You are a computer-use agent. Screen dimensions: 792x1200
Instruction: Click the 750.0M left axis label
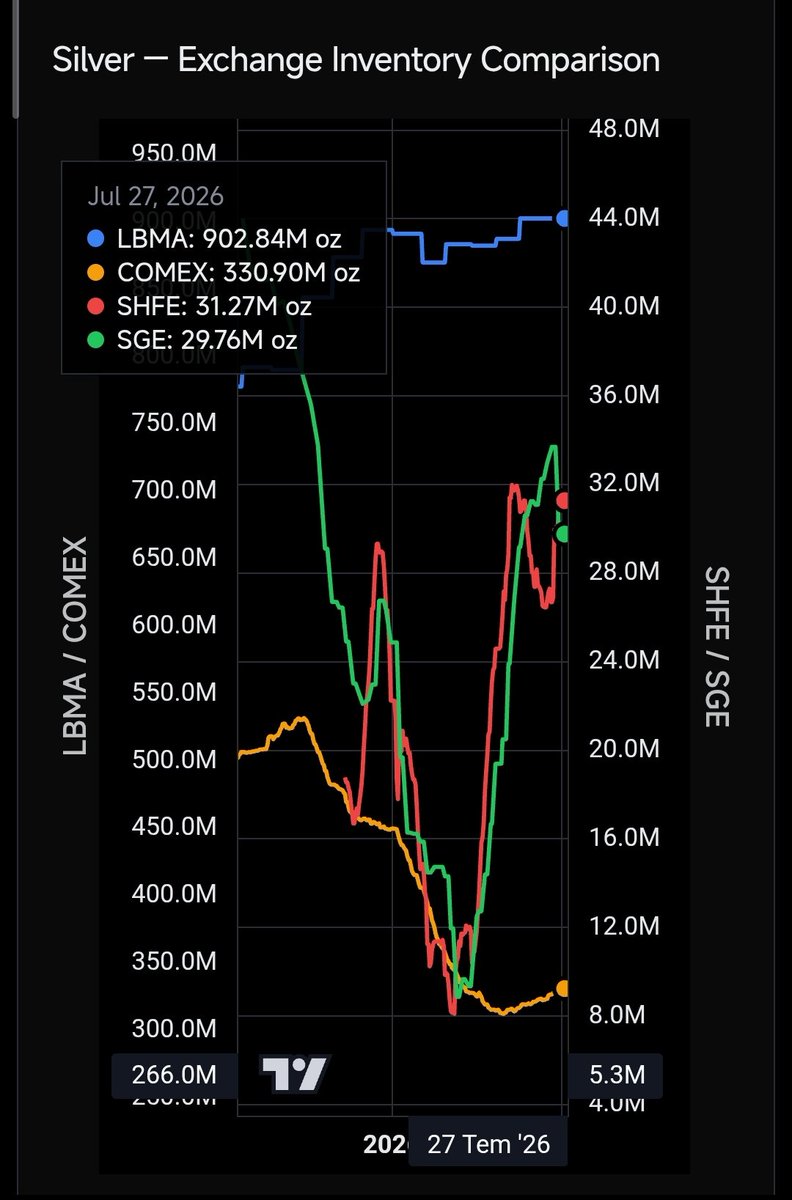click(174, 423)
